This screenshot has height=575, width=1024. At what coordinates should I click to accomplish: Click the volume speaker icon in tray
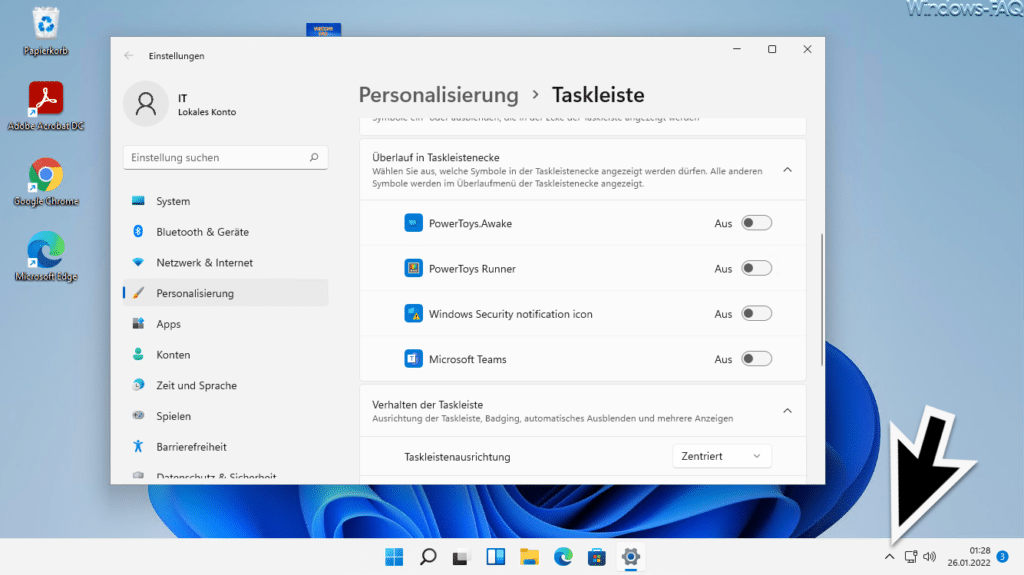pyautogui.click(x=929, y=557)
